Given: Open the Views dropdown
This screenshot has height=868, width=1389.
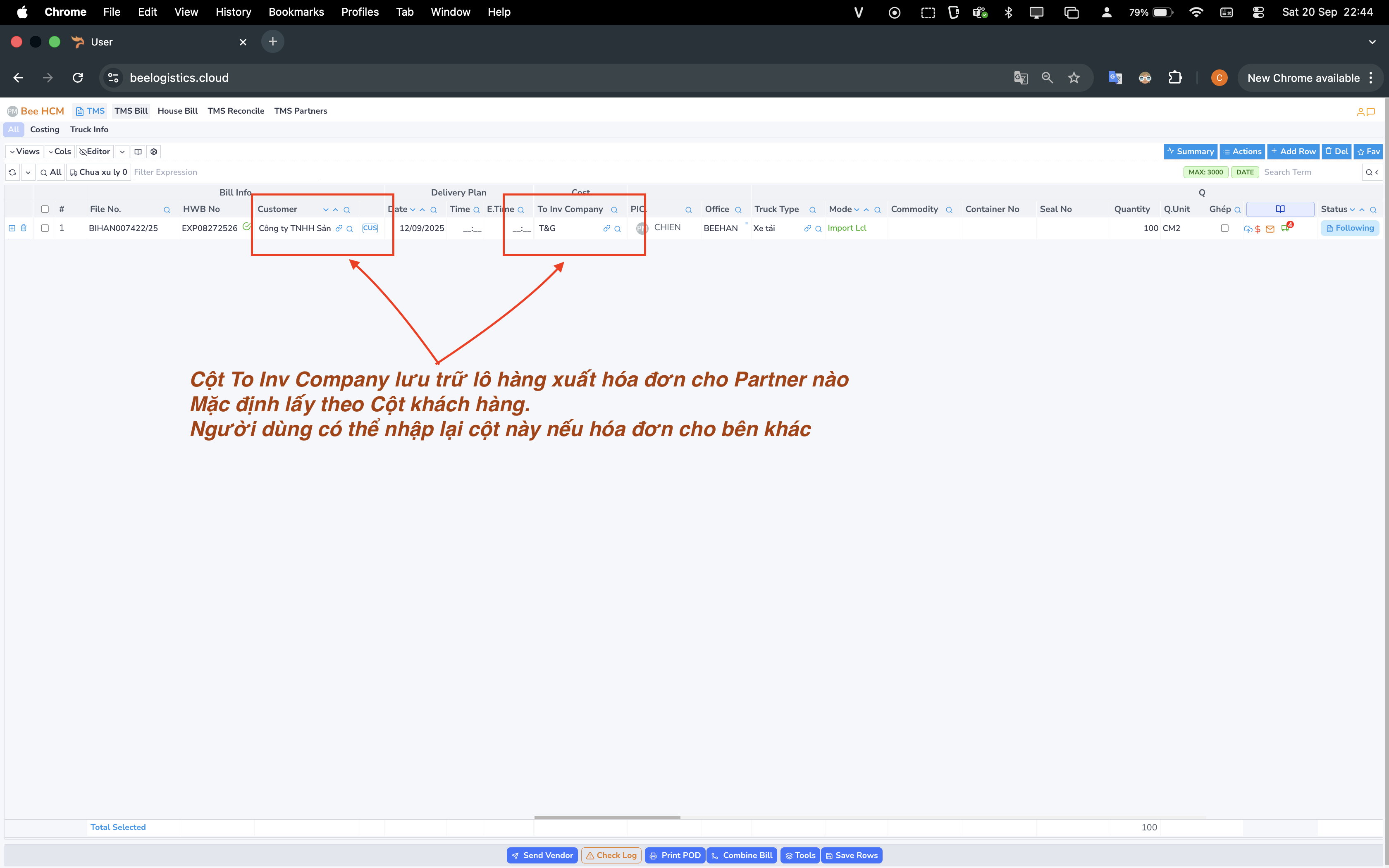Looking at the screenshot, I should point(25,152).
